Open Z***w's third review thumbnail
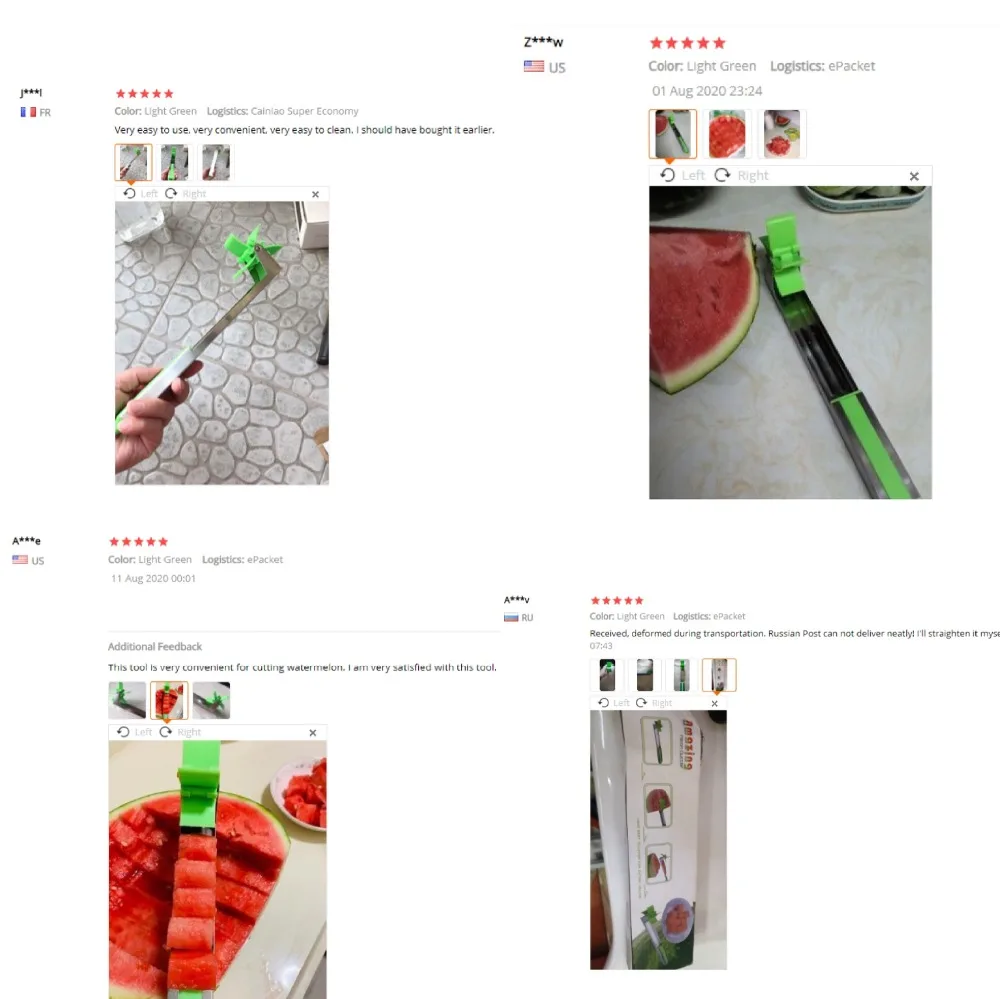The height and width of the screenshot is (999, 1000). pyautogui.click(x=782, y=134)
